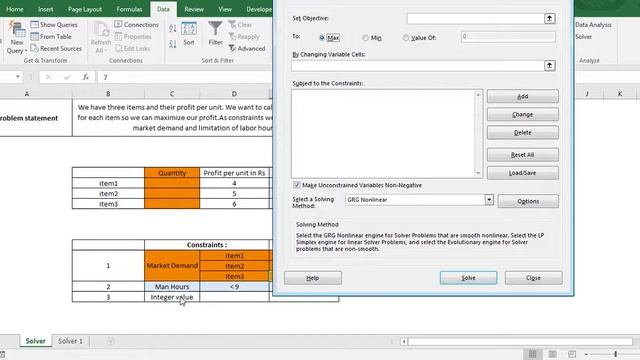Open Recent Sources icon

point(35,48)
